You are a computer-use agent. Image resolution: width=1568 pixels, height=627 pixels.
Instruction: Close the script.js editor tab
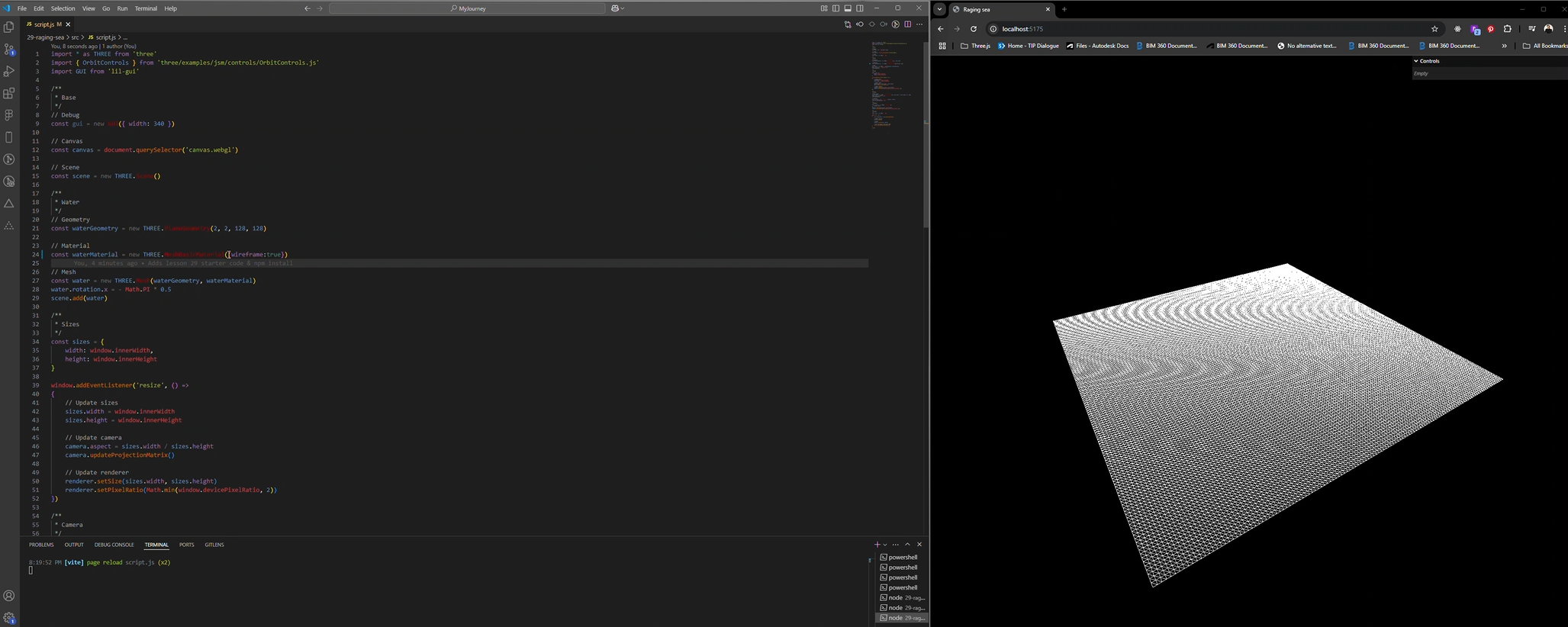[68, 24]
